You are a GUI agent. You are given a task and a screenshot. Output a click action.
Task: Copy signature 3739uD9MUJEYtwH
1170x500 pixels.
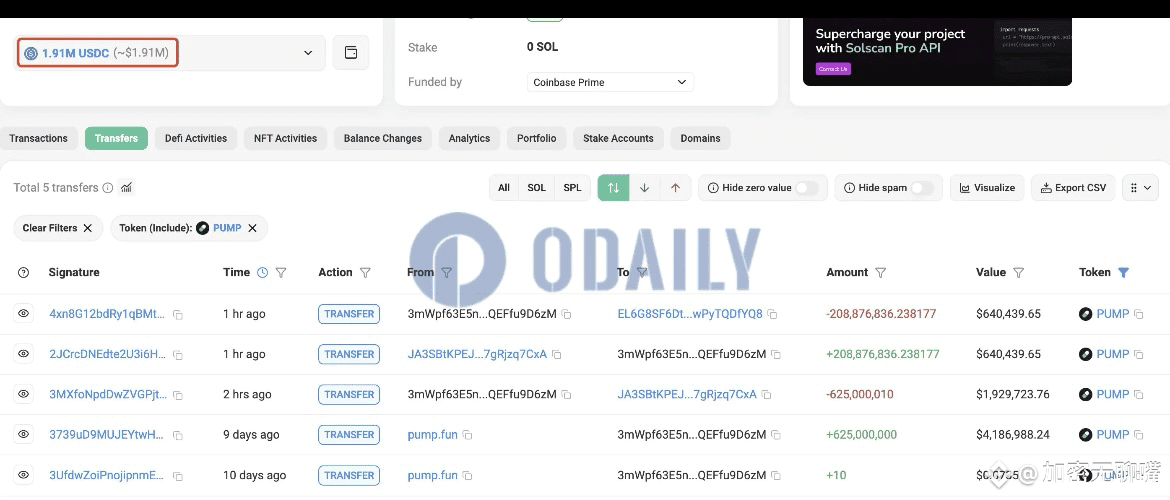pos(178,435)
